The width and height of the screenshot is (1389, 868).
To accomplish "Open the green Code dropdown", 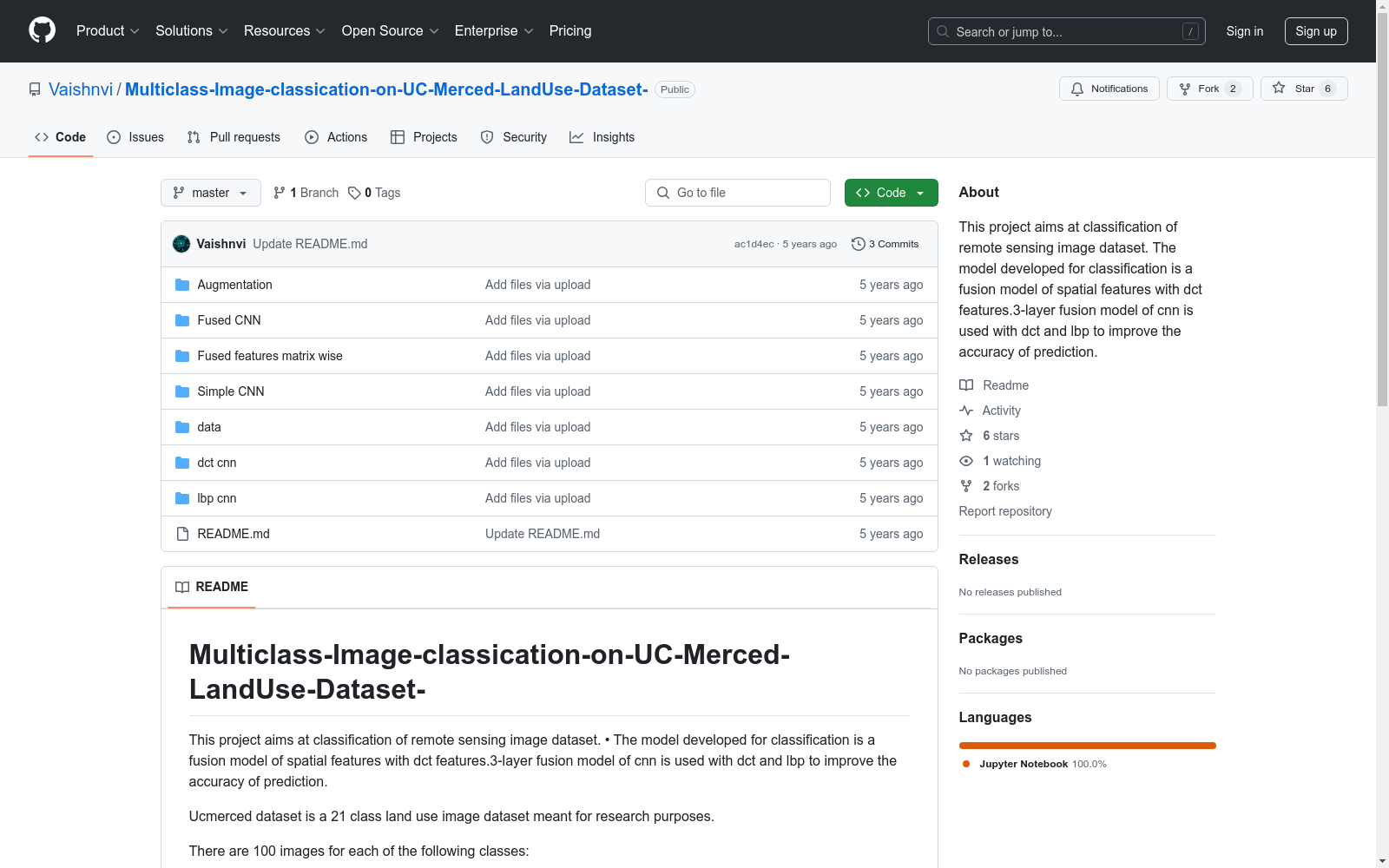I will click(x=891, y=193).
